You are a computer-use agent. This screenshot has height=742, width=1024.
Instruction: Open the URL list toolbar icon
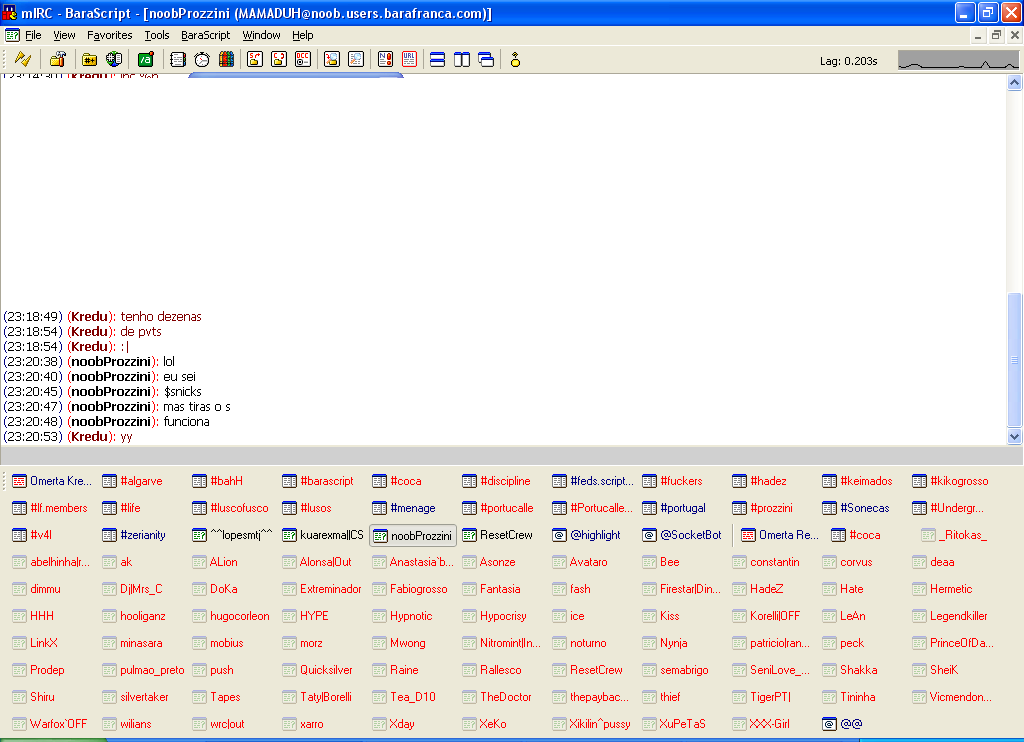point(409,59)
